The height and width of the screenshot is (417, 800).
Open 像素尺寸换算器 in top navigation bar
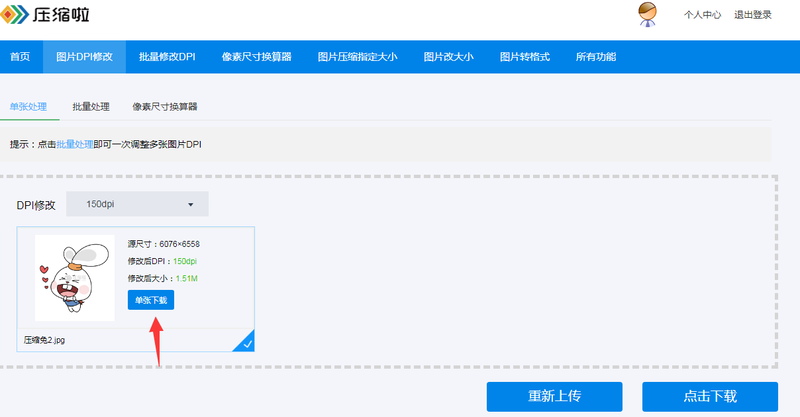[x=257, y=57]
